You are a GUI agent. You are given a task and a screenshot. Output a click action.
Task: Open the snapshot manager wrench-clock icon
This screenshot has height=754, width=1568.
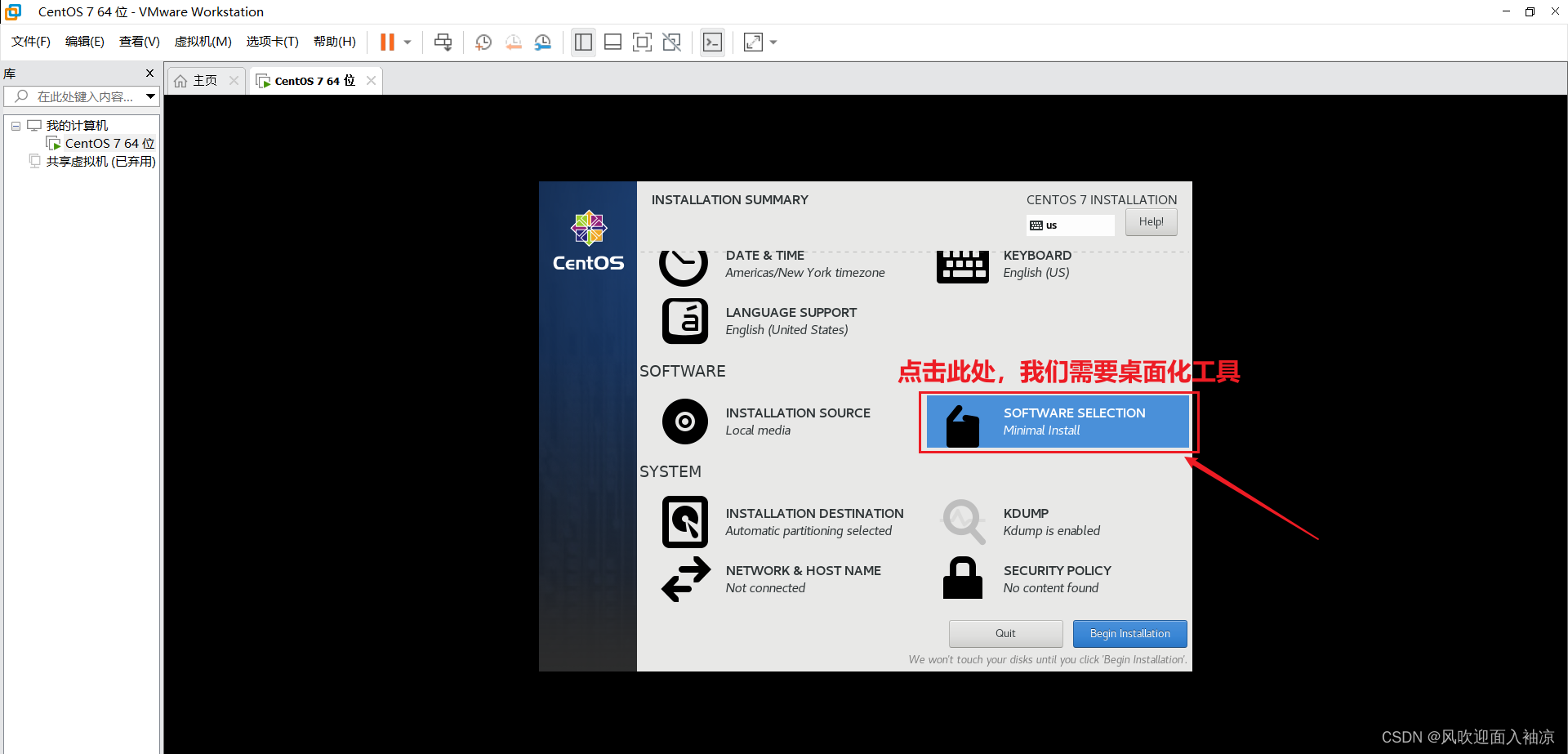(542, 42)
